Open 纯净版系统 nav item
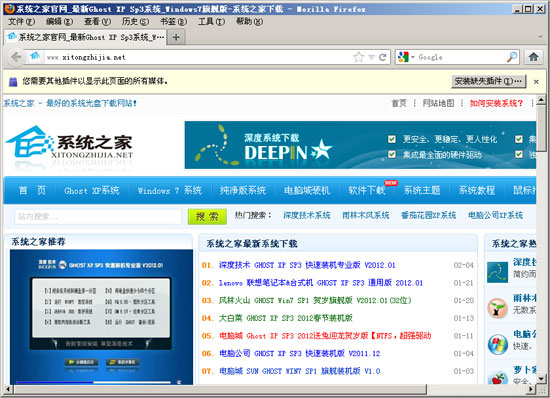The image size is (550, 398). click(243, 190)
